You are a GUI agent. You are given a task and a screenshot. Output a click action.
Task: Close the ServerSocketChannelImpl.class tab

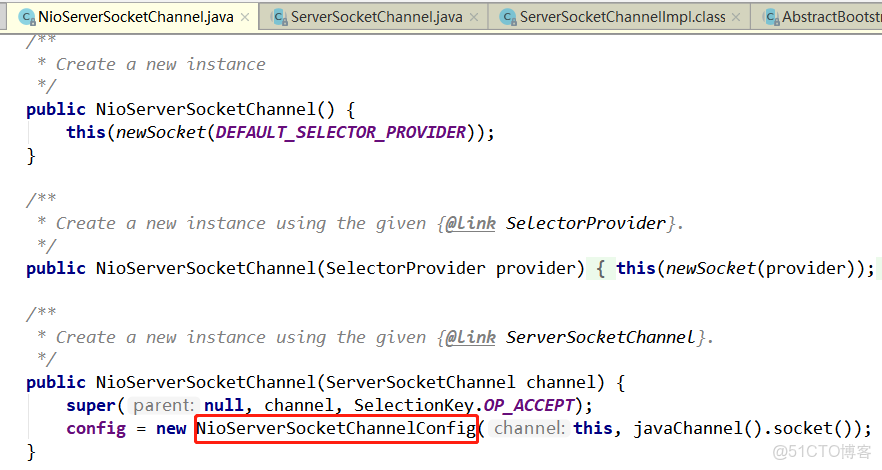(736, 17)
